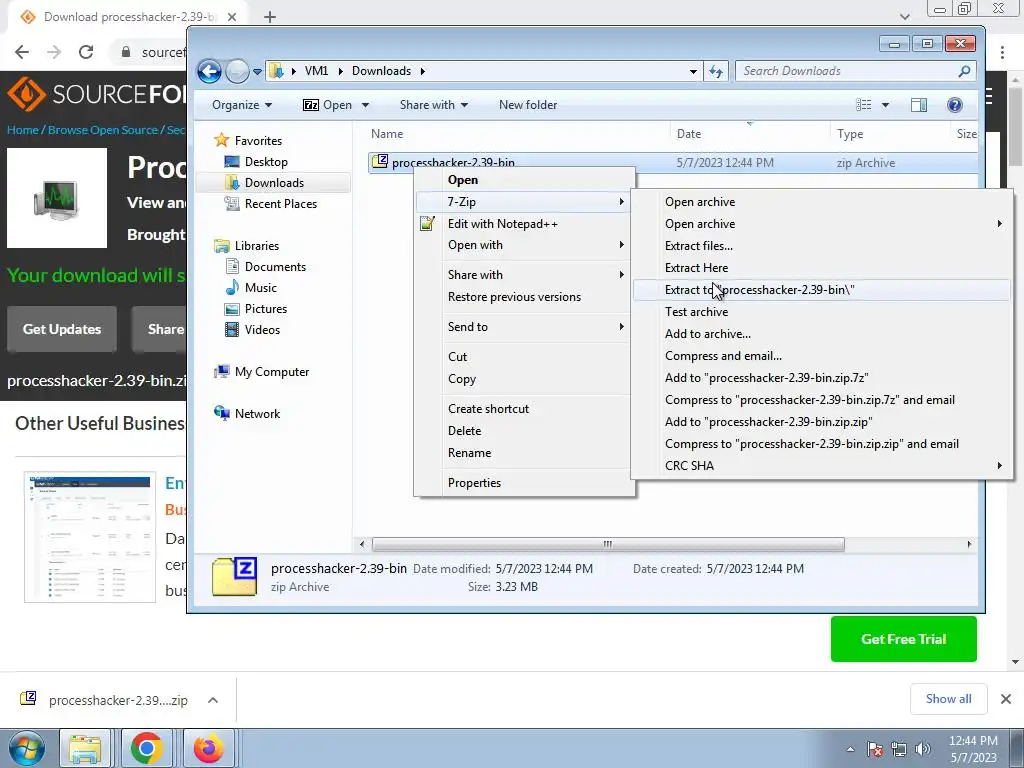This screenshot has width=1024, height=768.
Task: Click the Explorer Forward arrow button
Action: point(237,71)
